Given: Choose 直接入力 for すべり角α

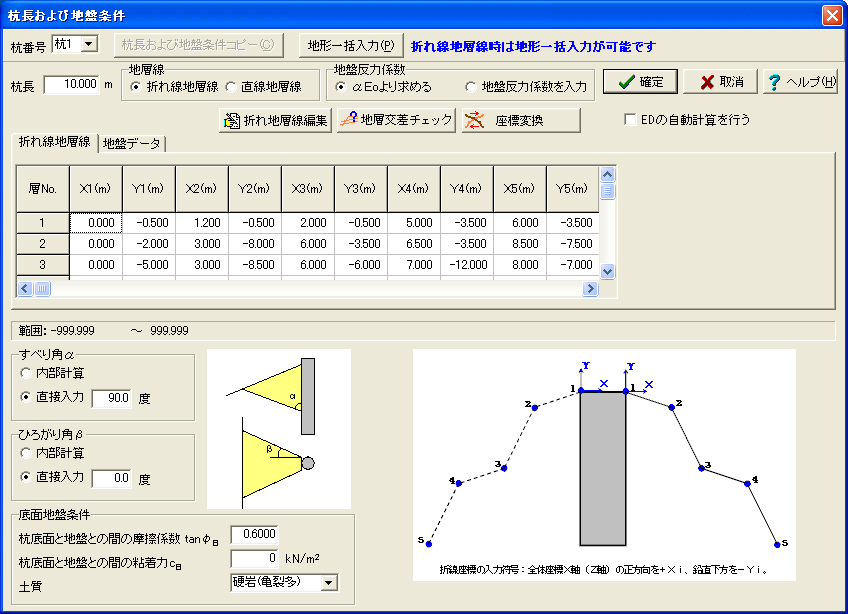Looking at the screenshot, I should point(25,397).
